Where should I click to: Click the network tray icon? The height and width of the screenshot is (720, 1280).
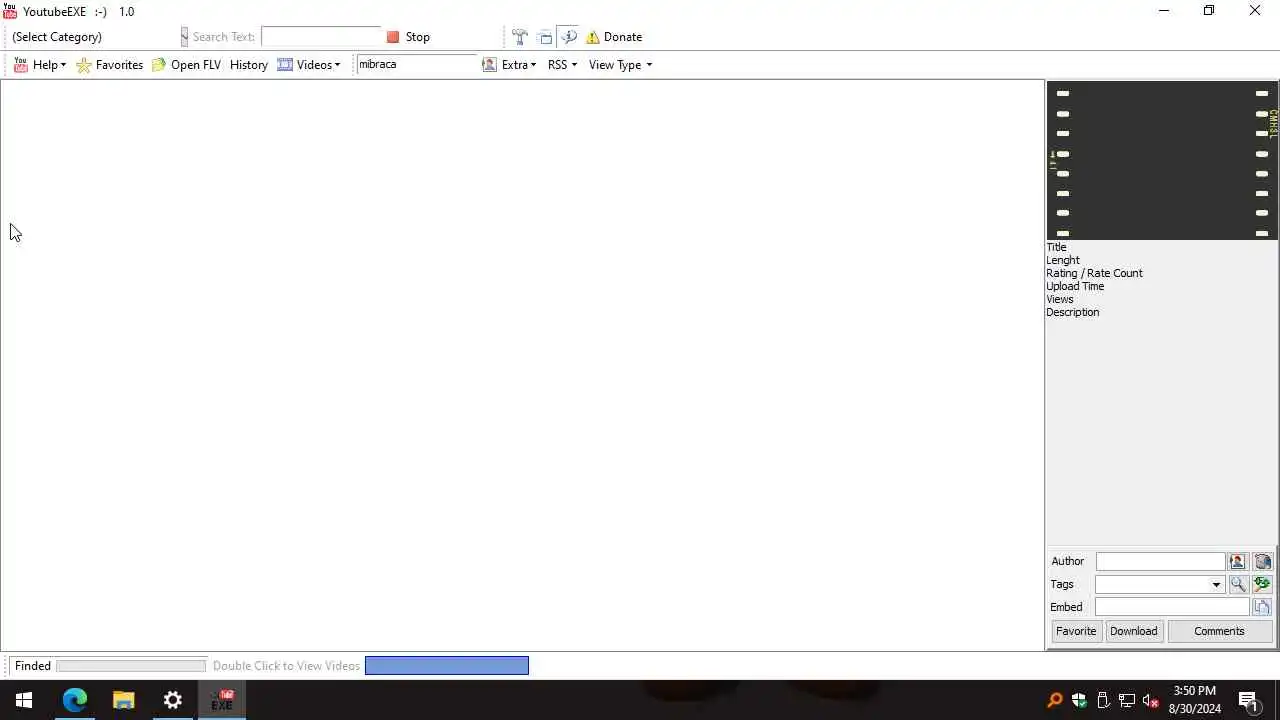[x=1127, y=700]
